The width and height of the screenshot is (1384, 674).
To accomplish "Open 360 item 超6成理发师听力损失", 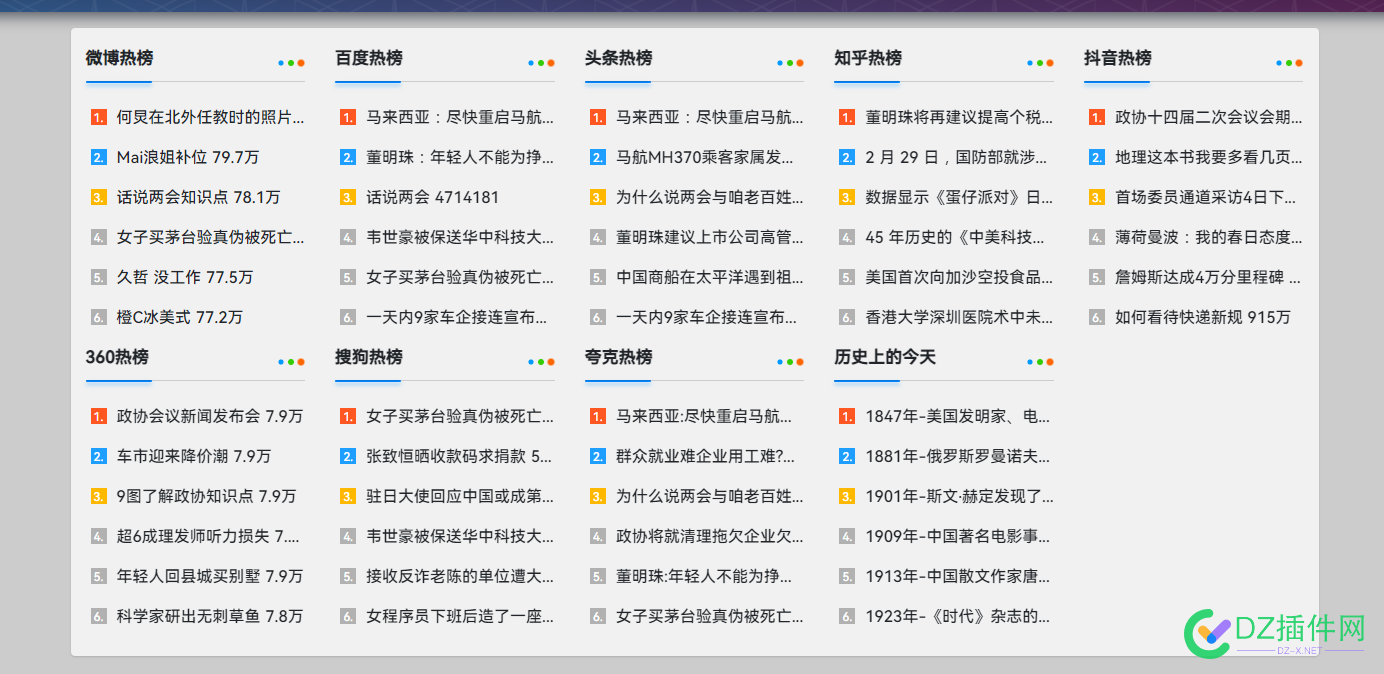I will point(208,536).
